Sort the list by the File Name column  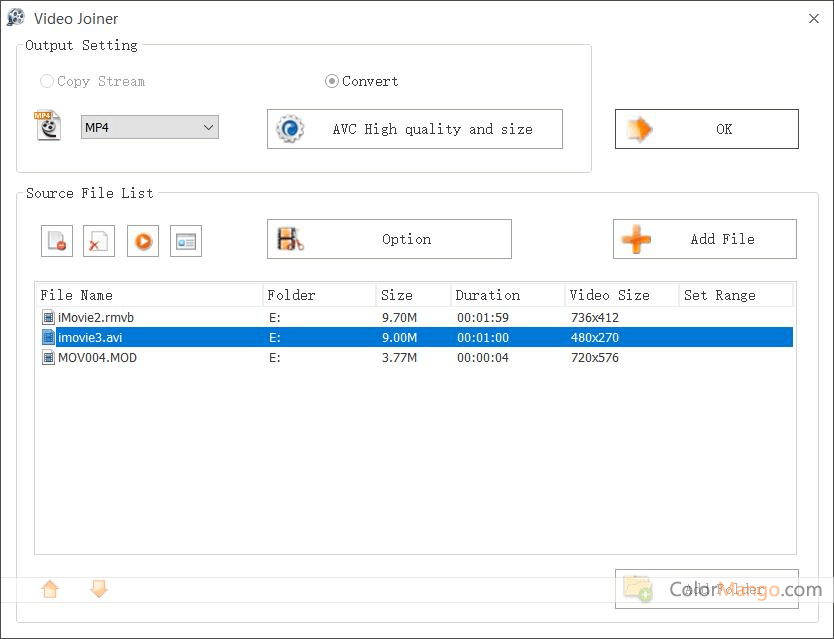pyautogui.click(x=149, y=295)
